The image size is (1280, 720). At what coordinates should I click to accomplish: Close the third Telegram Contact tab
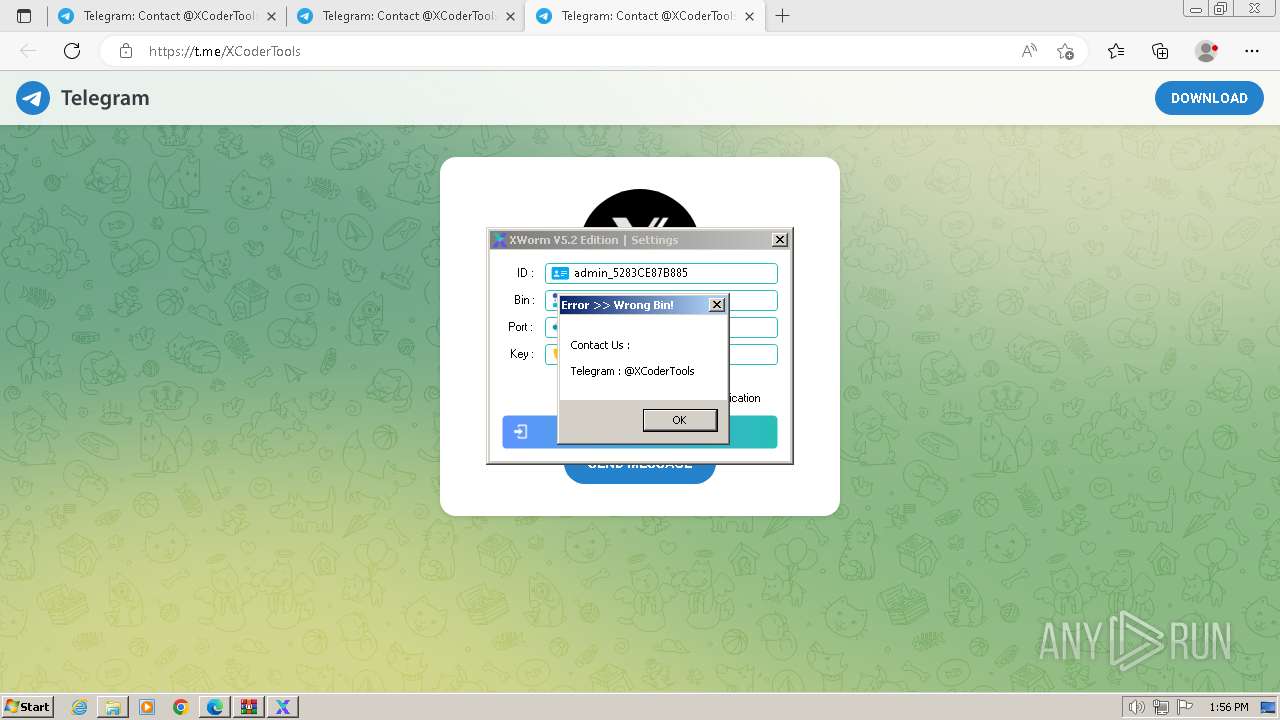coord(749,16)
